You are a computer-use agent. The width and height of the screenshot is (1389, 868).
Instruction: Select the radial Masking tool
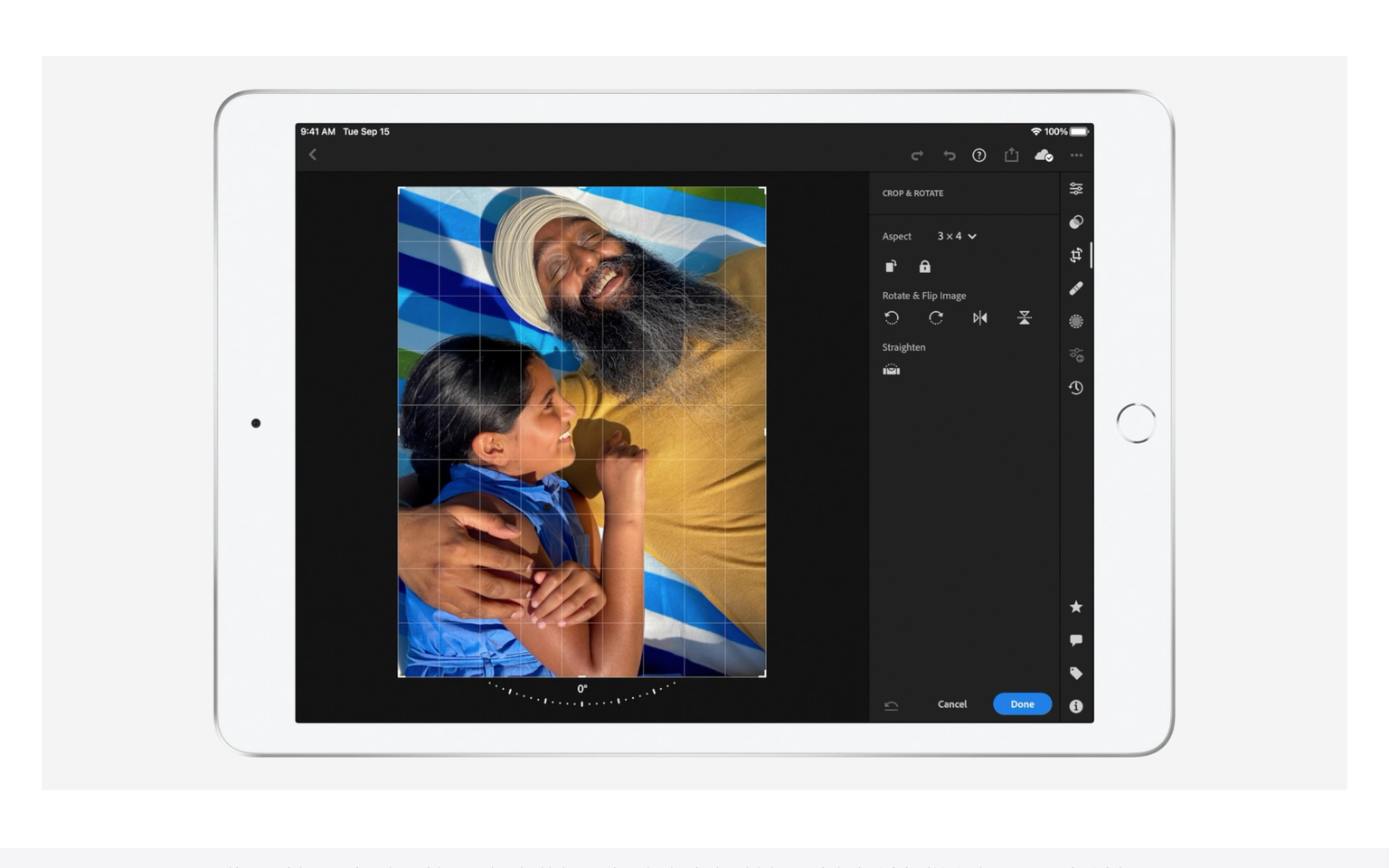(1076, 322)
